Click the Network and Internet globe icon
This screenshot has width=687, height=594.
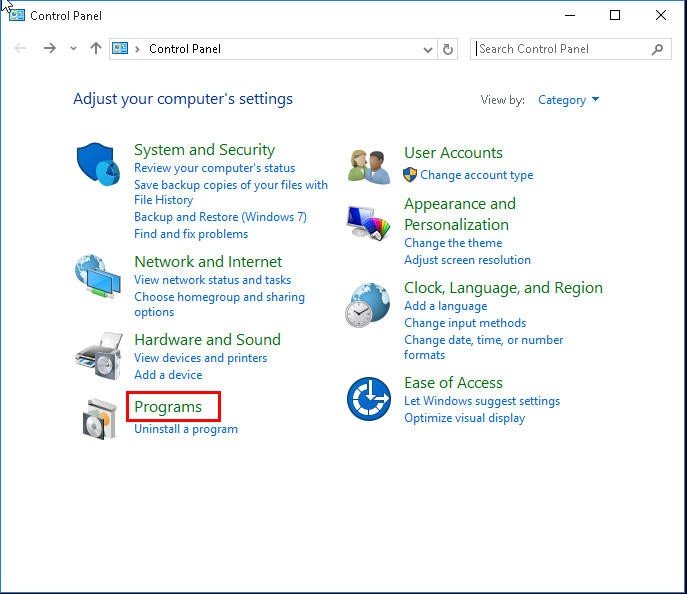[x=98, y=276]
